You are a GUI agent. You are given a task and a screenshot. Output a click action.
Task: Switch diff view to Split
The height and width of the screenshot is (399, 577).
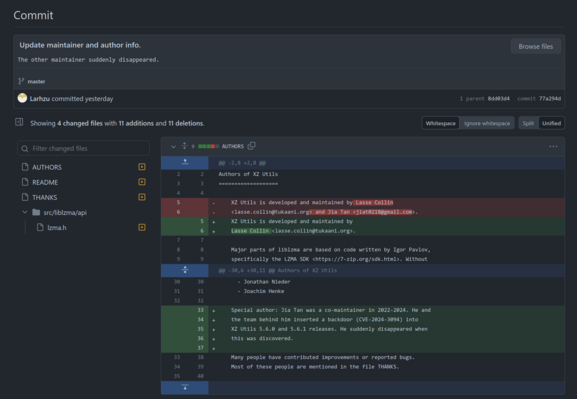528,123
